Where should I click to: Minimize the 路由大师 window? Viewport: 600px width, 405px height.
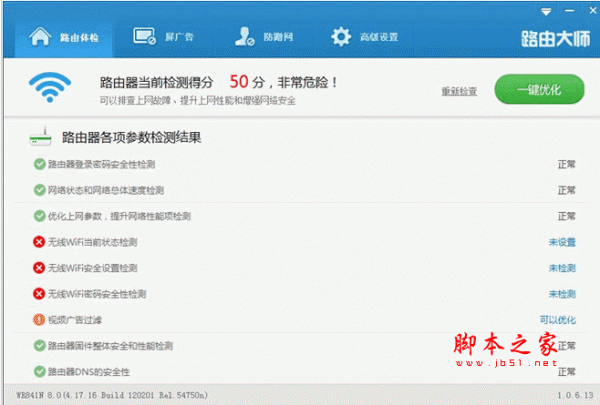click(569, 11)
